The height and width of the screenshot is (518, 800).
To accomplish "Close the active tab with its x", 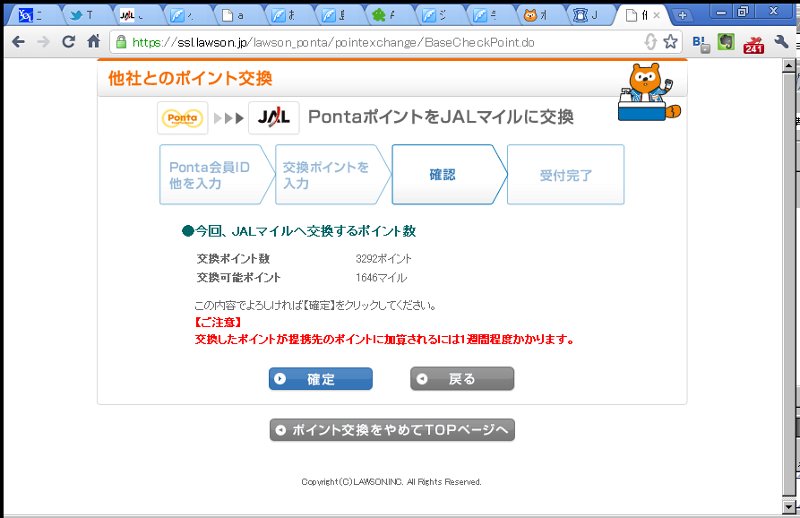I will (x=656, y=15).
